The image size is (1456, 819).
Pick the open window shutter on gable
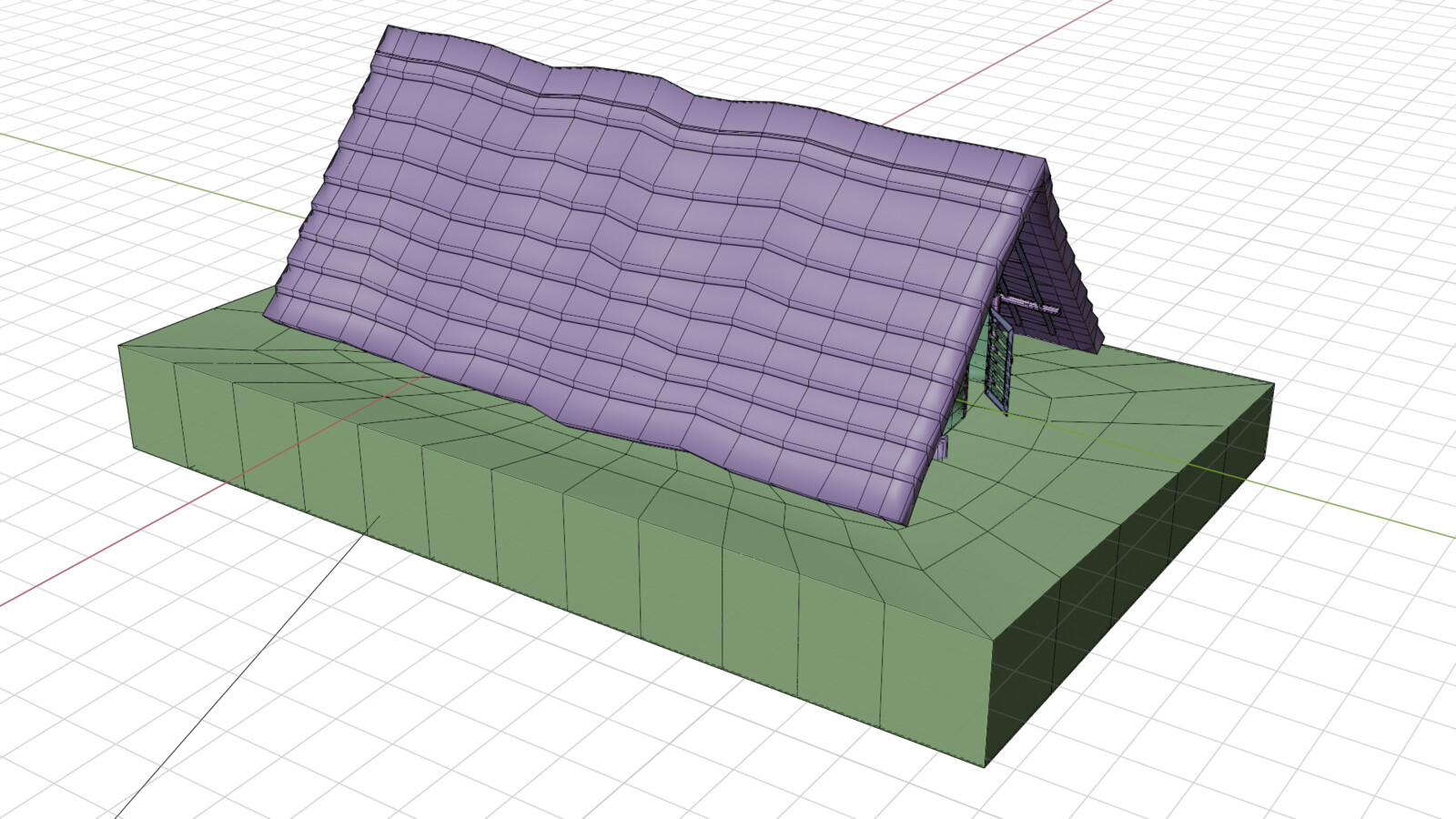click(x=999, y=361)
